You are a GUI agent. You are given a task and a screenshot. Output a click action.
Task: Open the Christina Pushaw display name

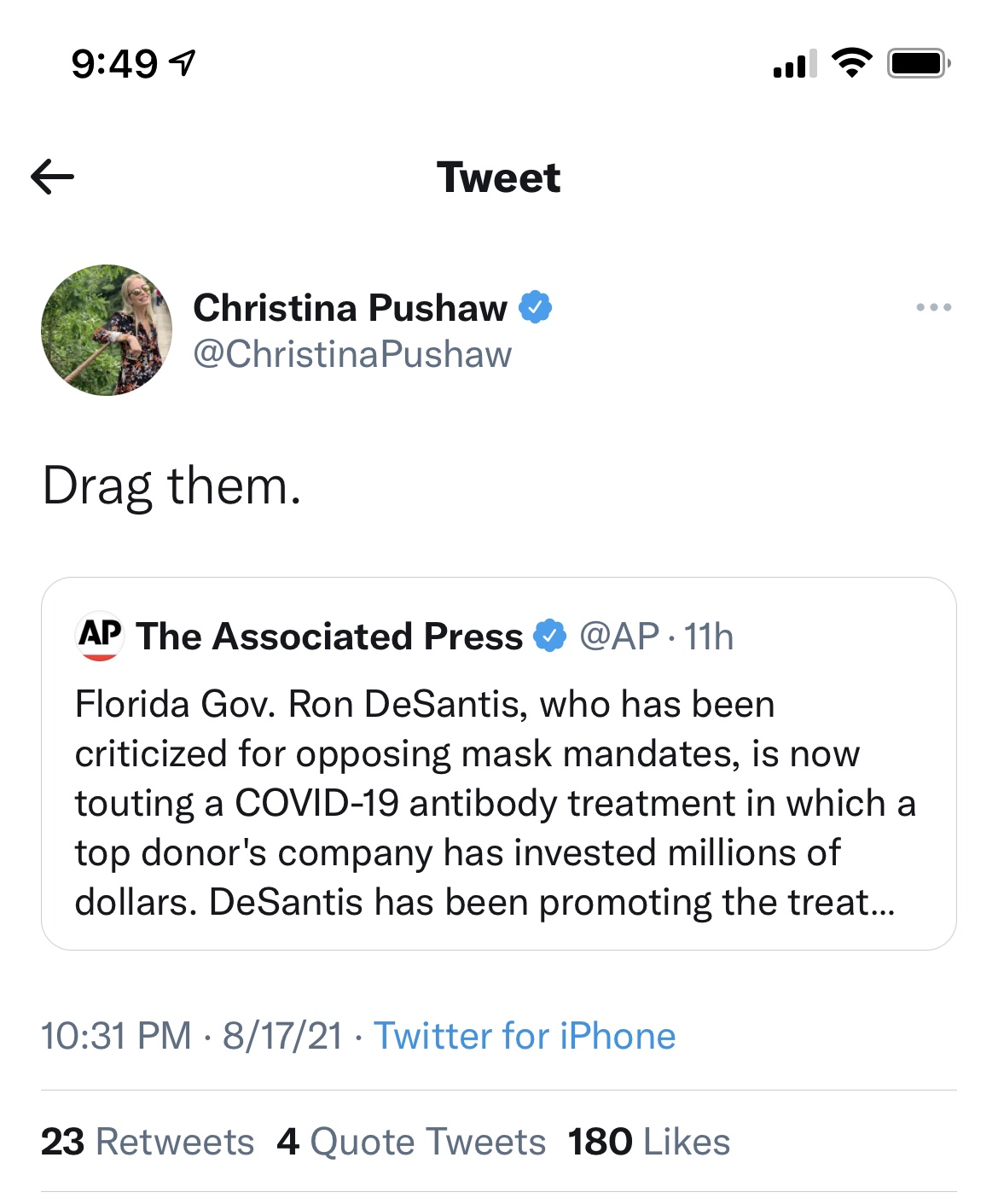(x=350, y=307)
